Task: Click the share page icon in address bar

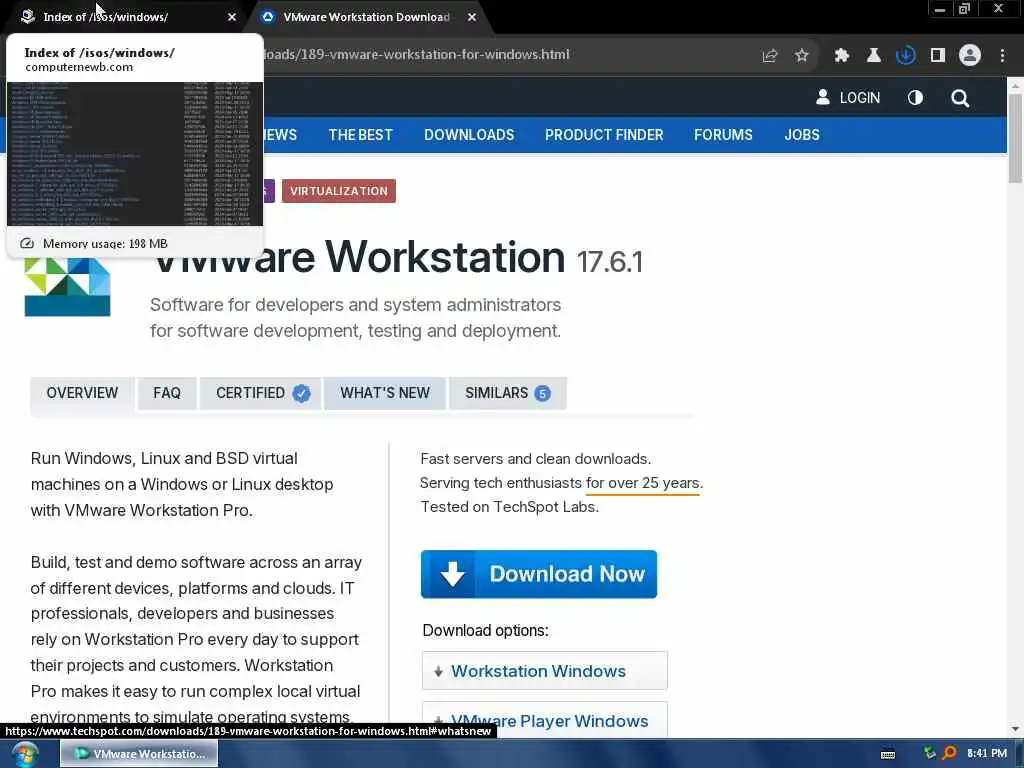Action: click(770, 56)
